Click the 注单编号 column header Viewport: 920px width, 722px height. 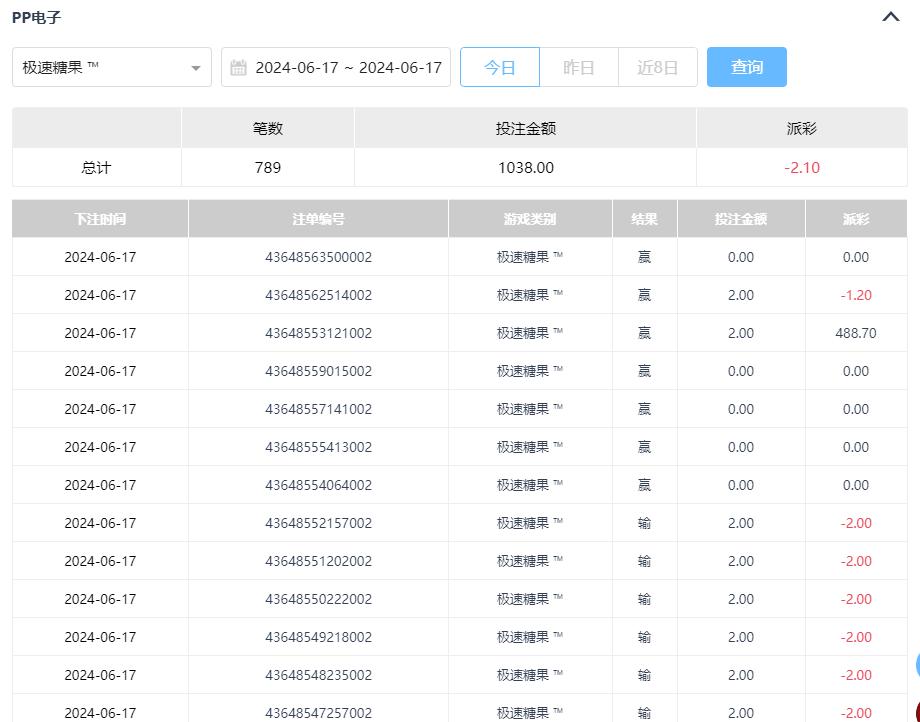point(318,219)
